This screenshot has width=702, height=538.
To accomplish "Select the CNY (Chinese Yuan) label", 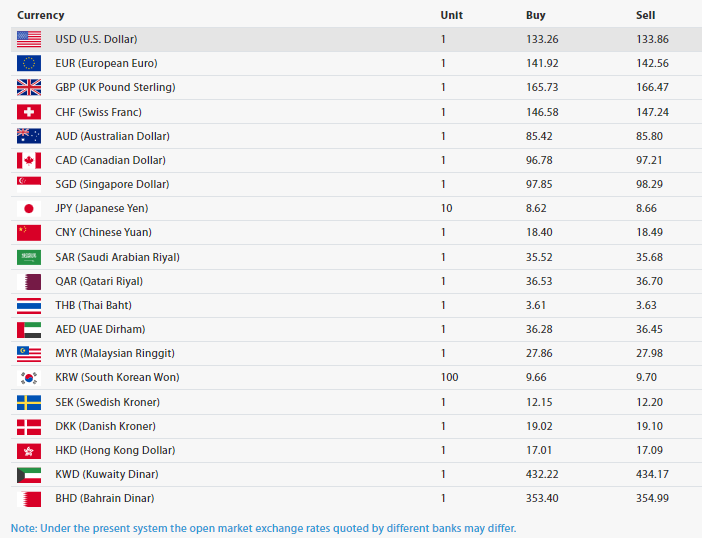I will (x=103, y=232).
